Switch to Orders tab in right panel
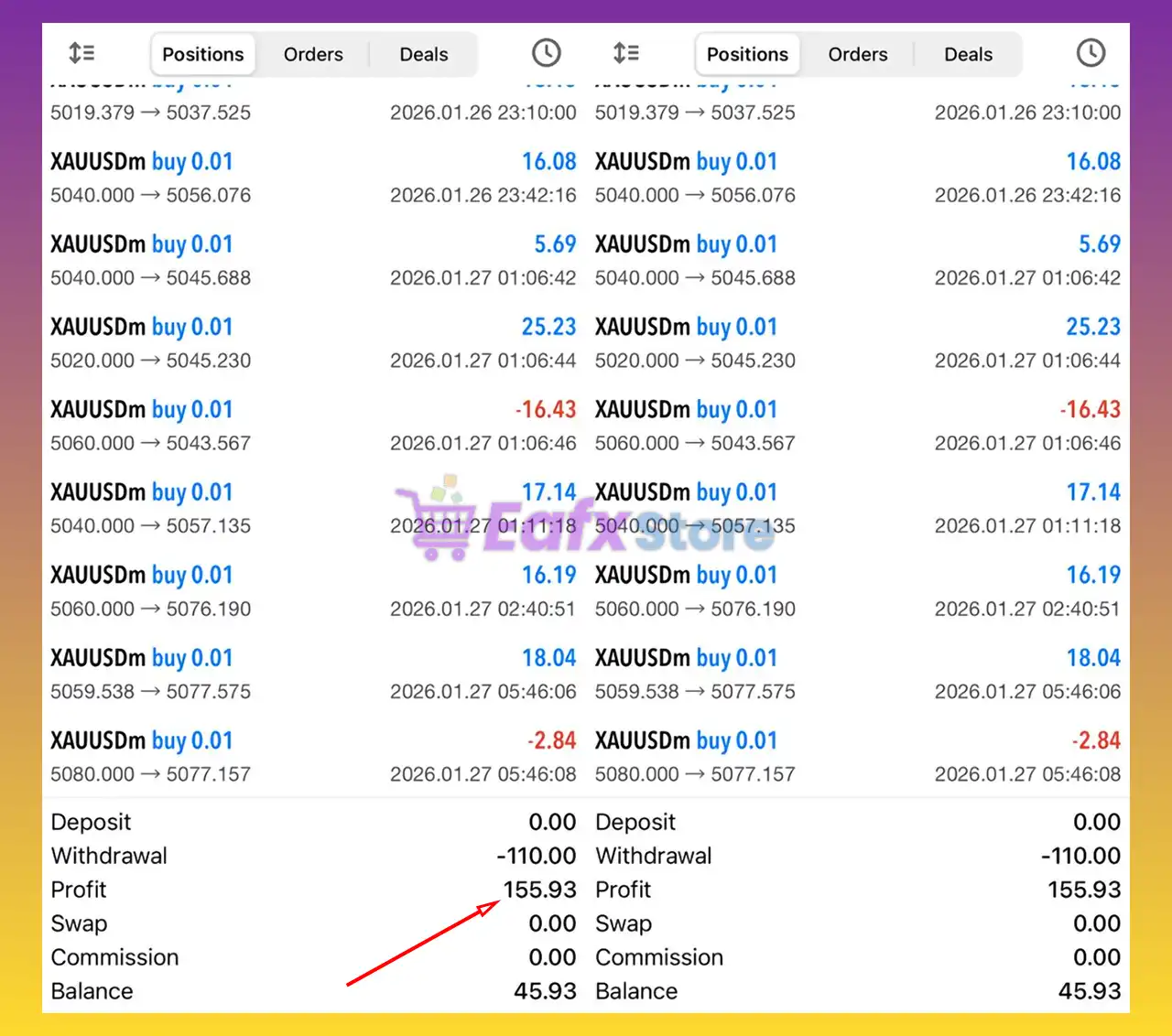Image resolution: width=1172 pixels, height=1036 pixels. tap(858, 55)
